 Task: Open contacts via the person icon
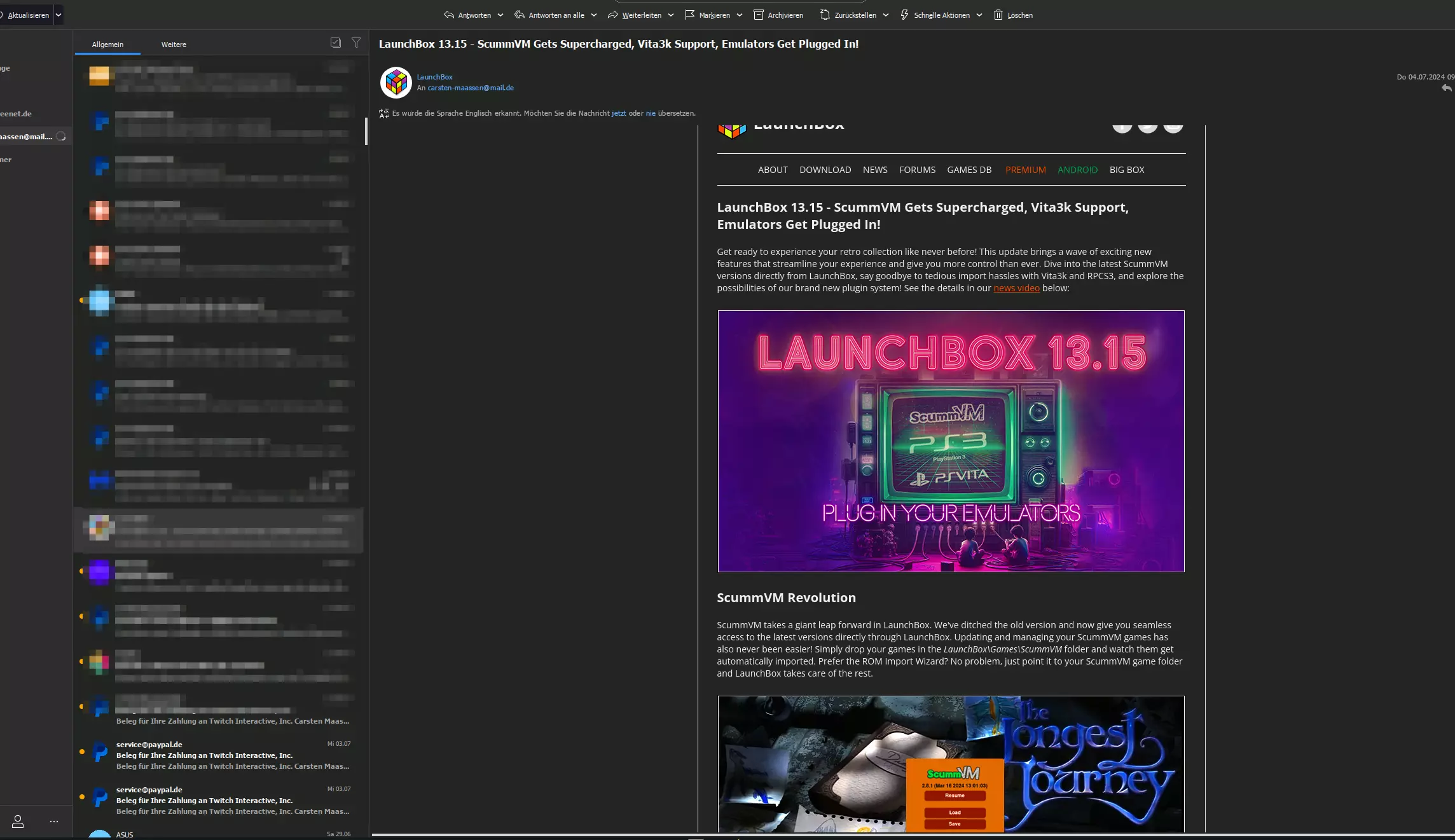(x=18, y=822)
